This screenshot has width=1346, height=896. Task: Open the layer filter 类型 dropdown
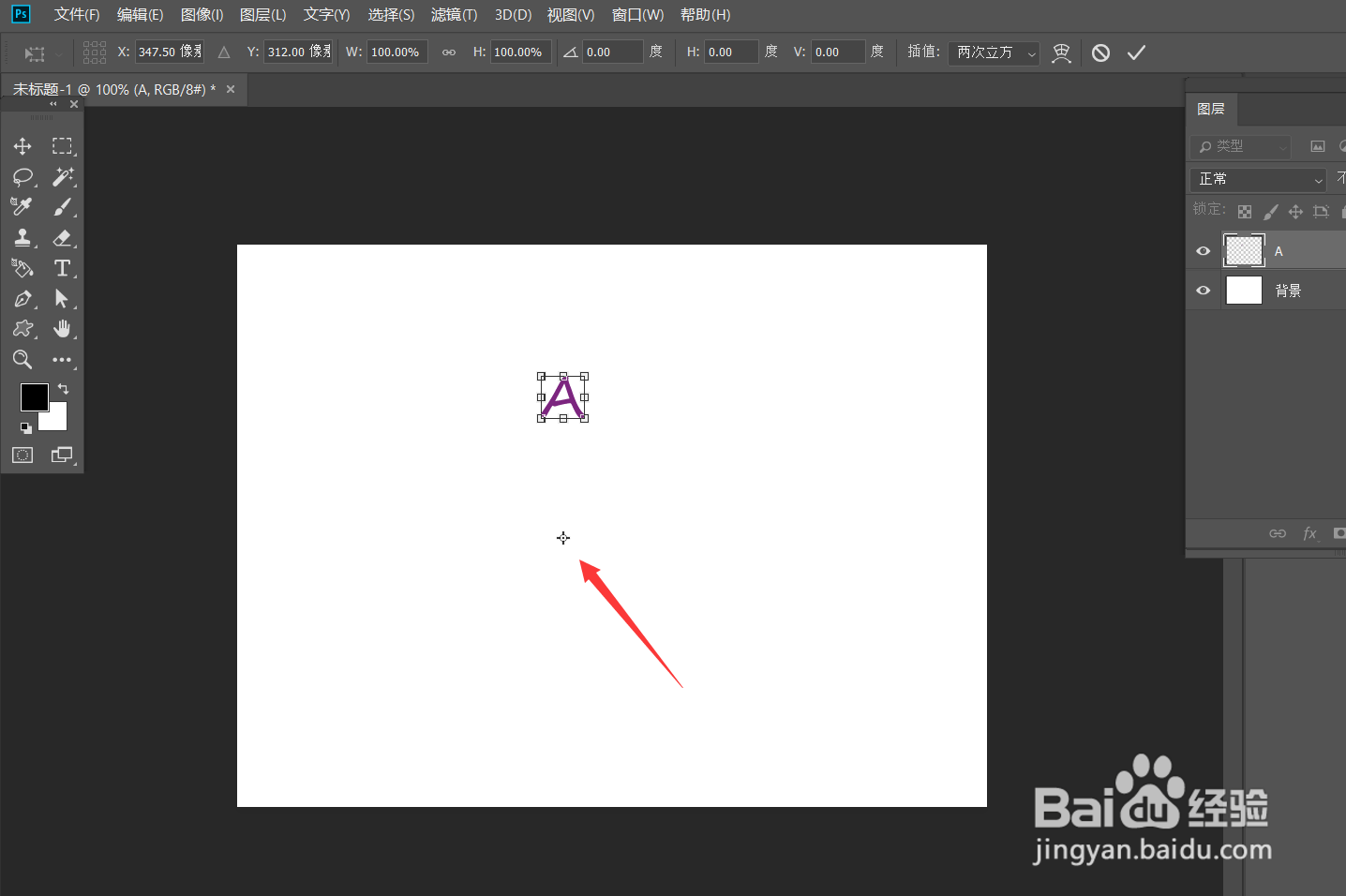click(x=1240, y=146)
